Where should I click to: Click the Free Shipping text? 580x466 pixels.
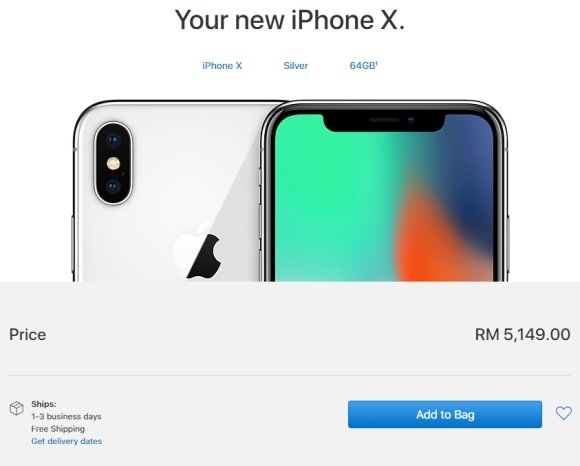tap(58, 429)
